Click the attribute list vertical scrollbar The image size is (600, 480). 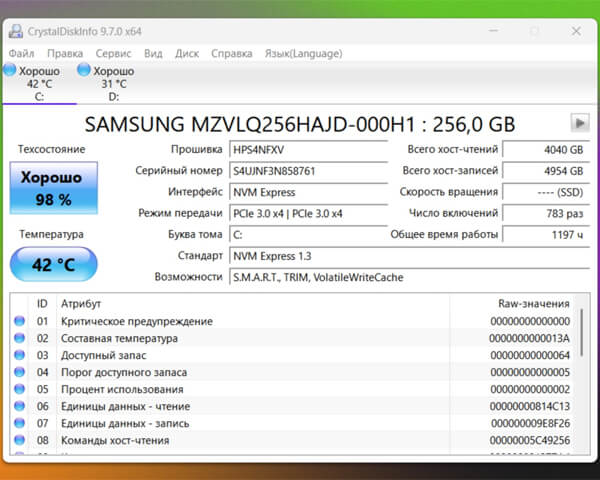point(582,333)
